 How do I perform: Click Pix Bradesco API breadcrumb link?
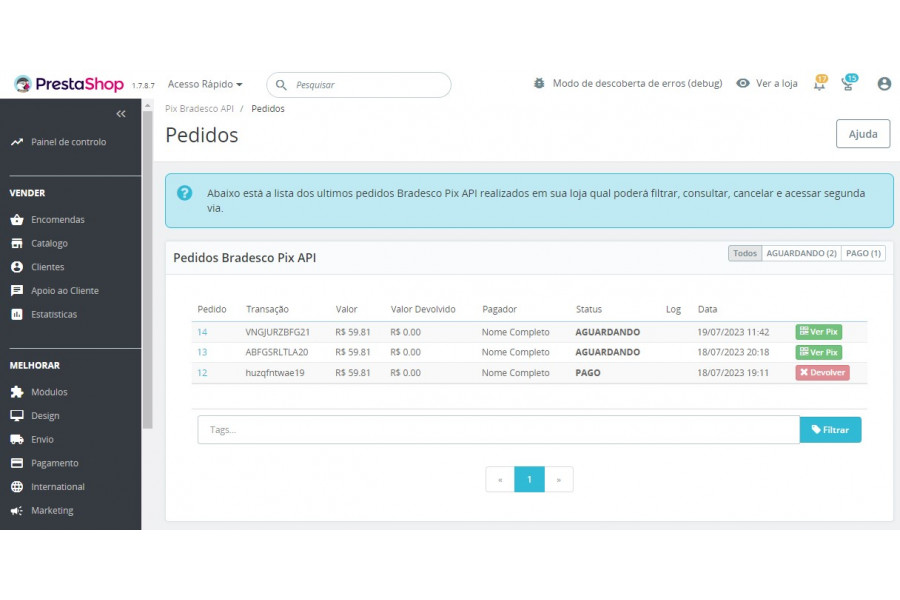click(199, 109)
